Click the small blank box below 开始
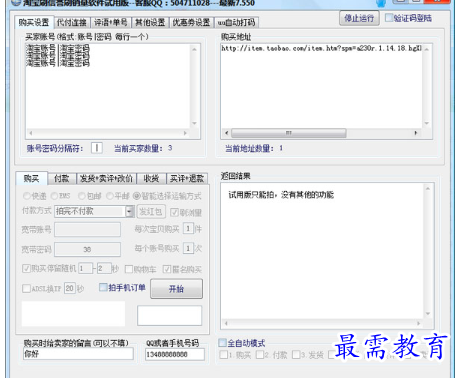This screenshot has width=456, height=378. click(x=170, y=315)
